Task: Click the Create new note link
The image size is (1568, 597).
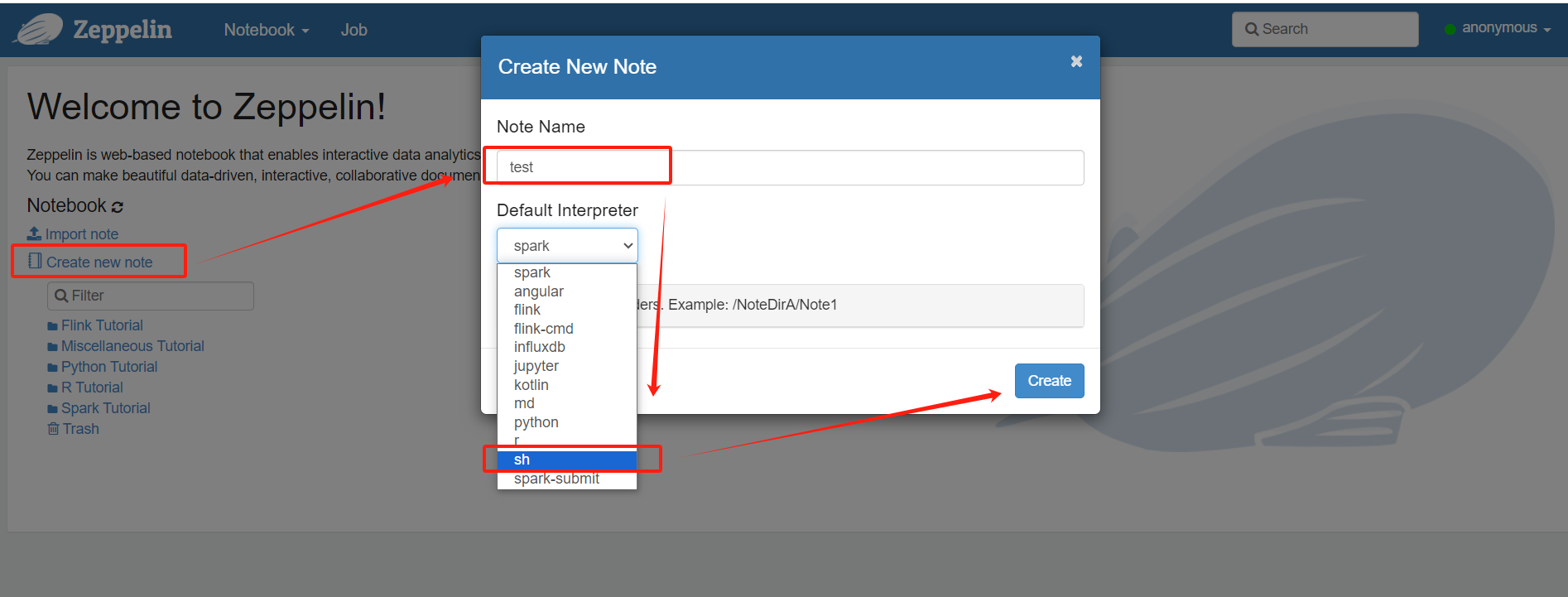Action: [x=99, y=262]
